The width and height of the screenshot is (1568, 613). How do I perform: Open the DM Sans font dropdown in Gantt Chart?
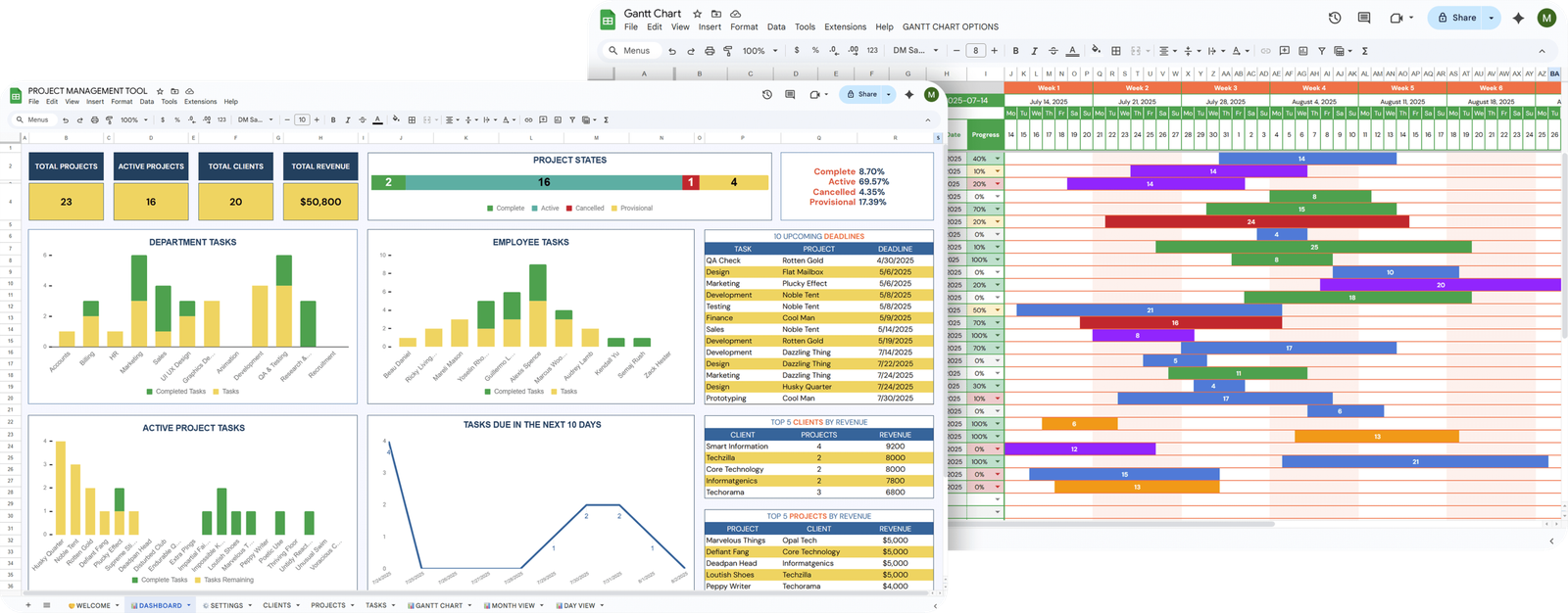915,51
